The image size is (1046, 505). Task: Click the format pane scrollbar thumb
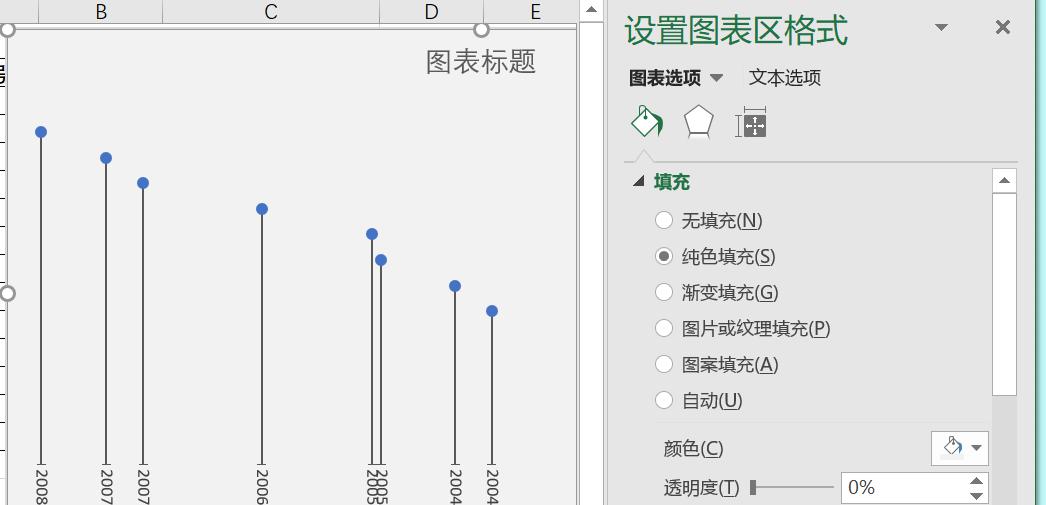(1005, 294)
